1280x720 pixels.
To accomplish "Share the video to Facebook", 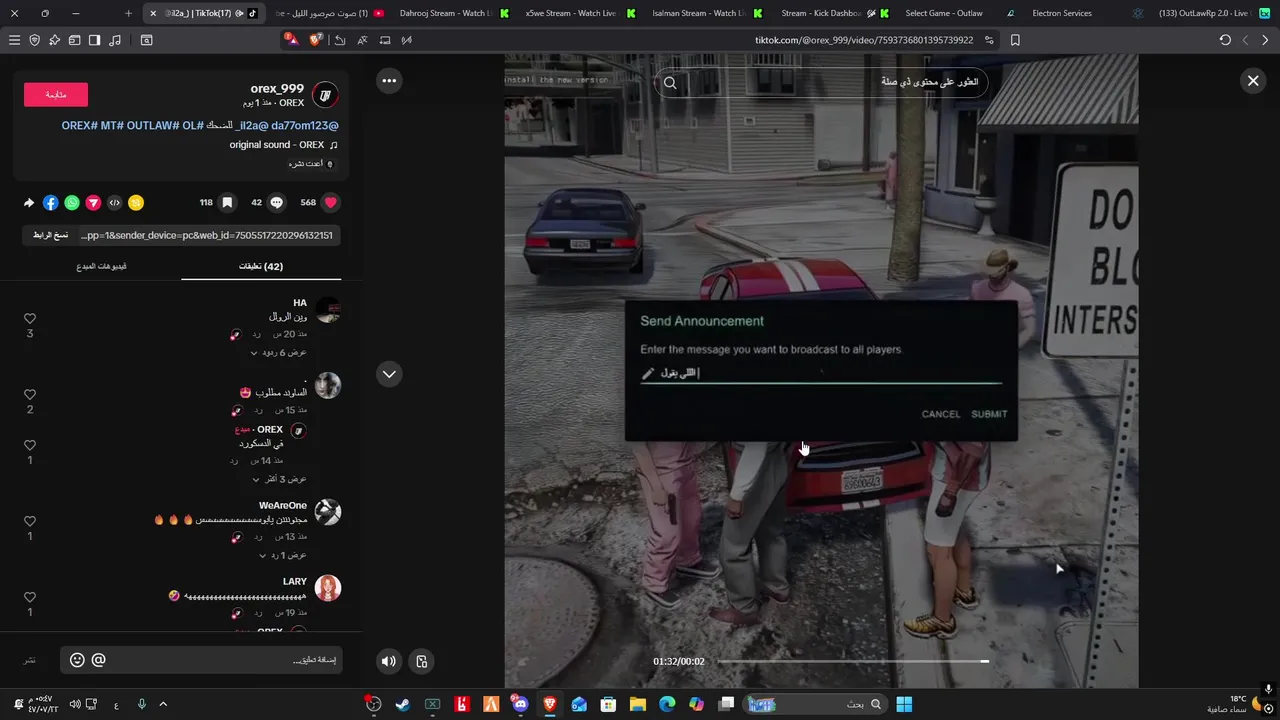I will (x=50, y=203).
